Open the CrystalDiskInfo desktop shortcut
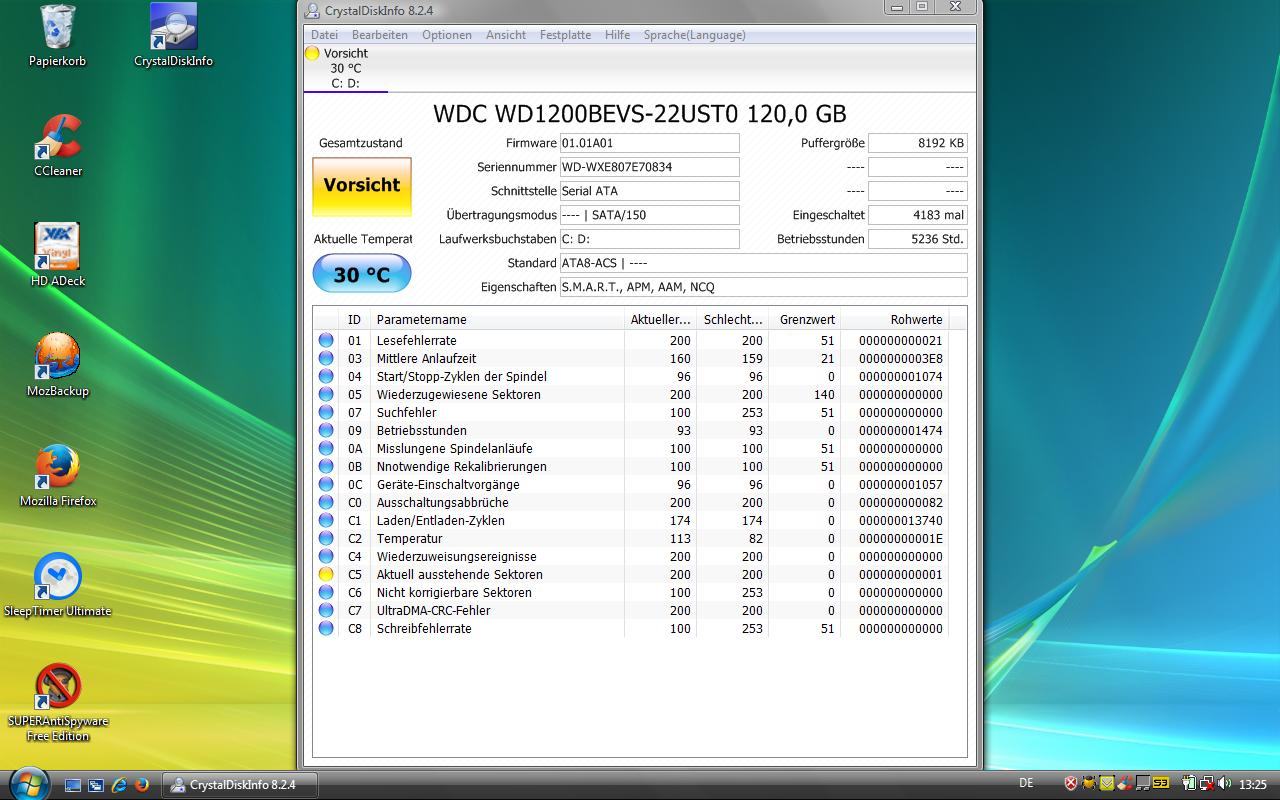 173,36
